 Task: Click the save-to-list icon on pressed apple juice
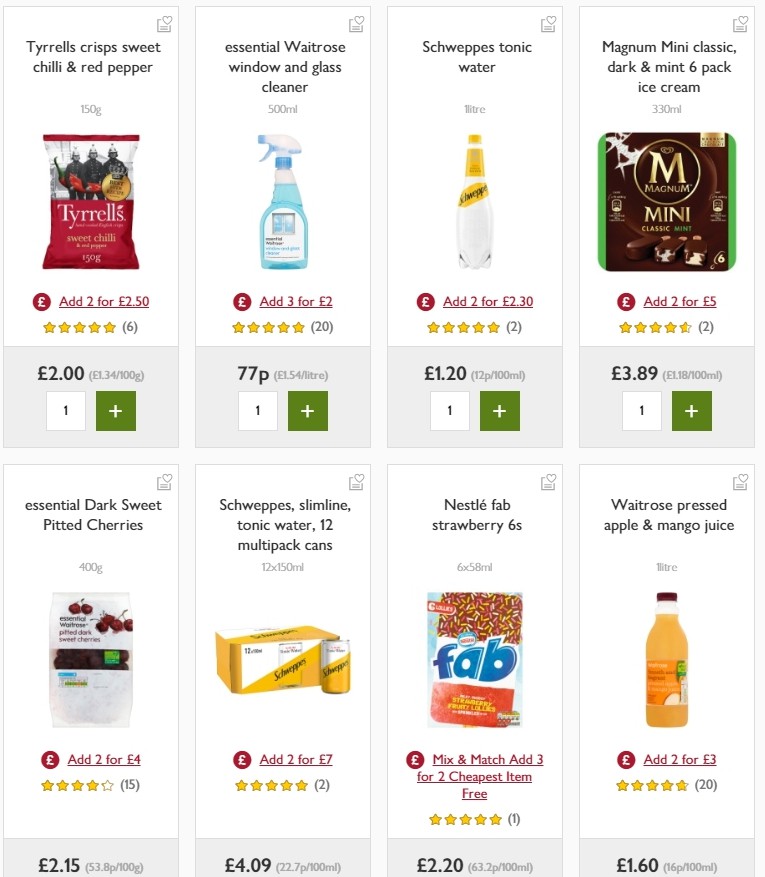(x=740, y=481)
